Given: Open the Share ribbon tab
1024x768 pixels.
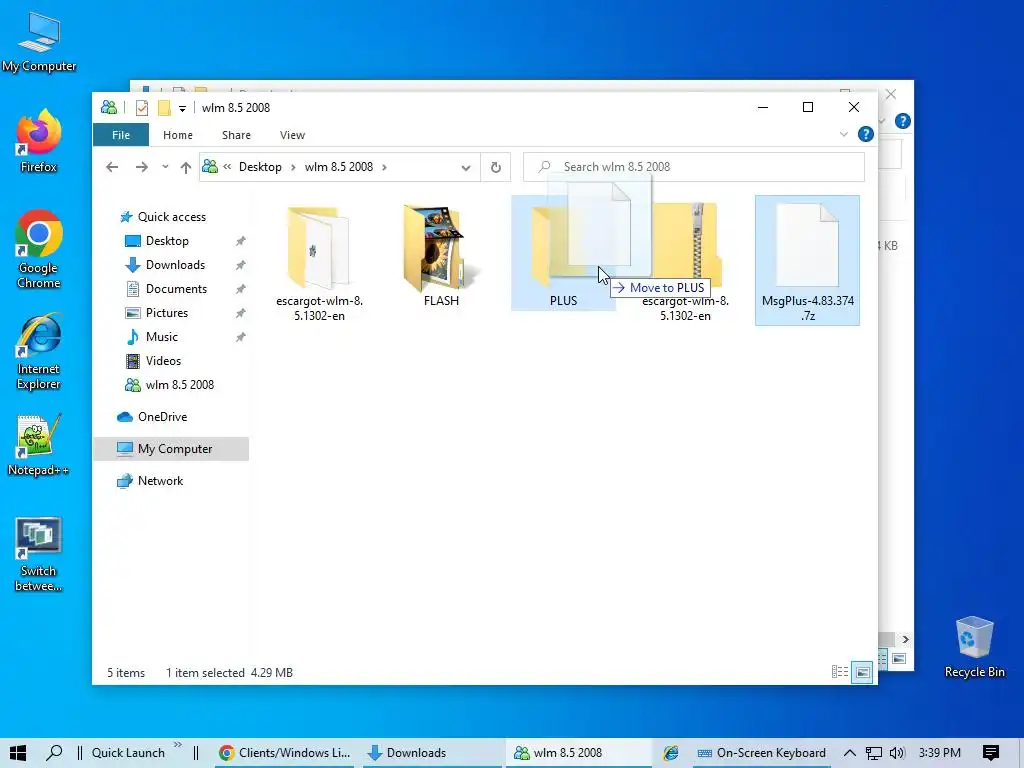Looking at the screenshot, I should tap(236, 135).
